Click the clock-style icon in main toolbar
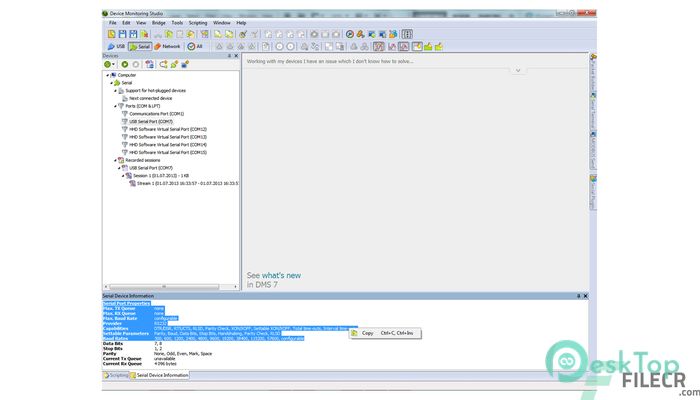Viewport: 700px width, 400px height. (x=350, y=34)
